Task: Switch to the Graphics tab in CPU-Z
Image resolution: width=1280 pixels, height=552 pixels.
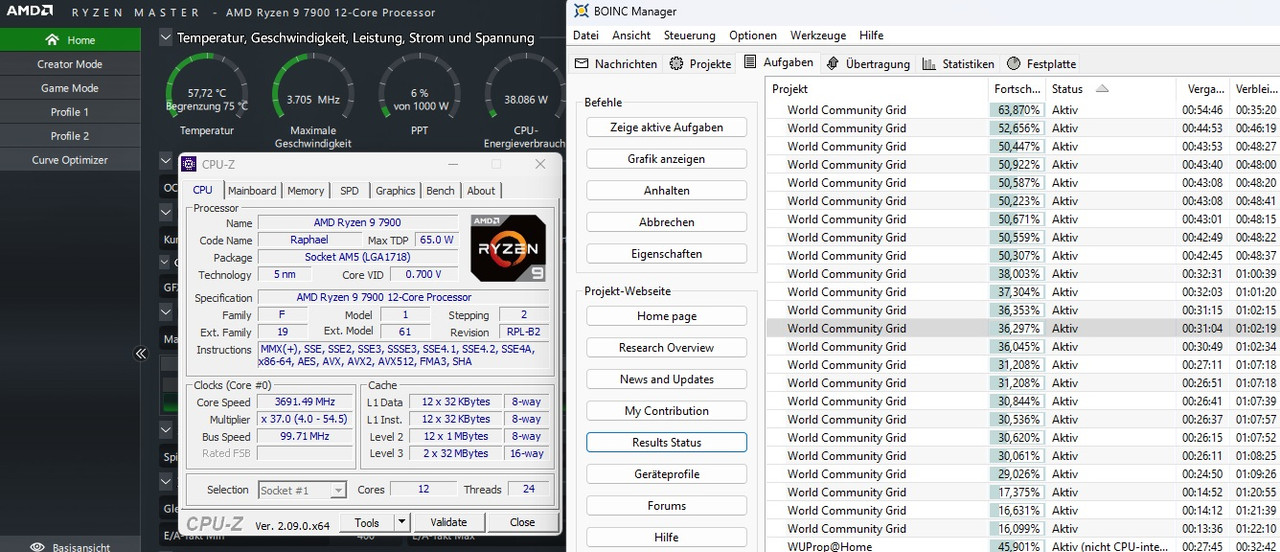Action: (395, 191)
